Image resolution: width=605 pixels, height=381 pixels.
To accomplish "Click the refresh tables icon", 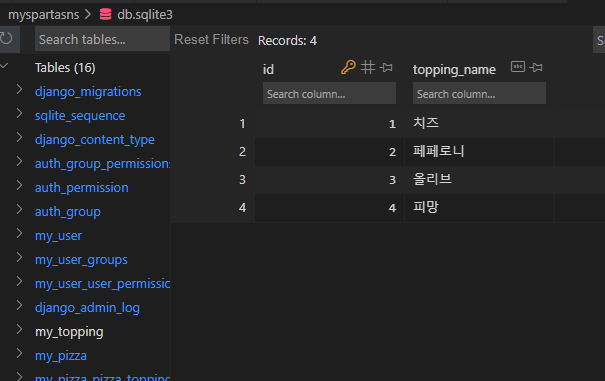I will [6, 39].
